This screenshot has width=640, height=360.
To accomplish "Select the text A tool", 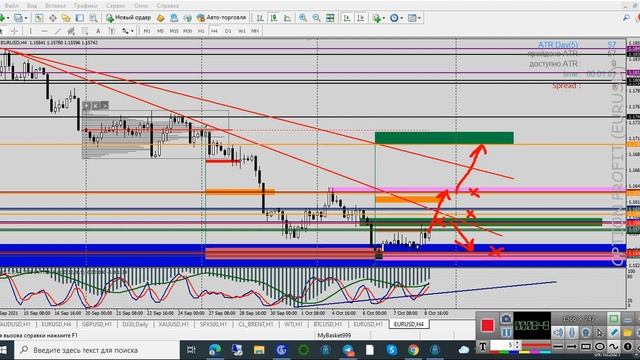I will (98, 31).
